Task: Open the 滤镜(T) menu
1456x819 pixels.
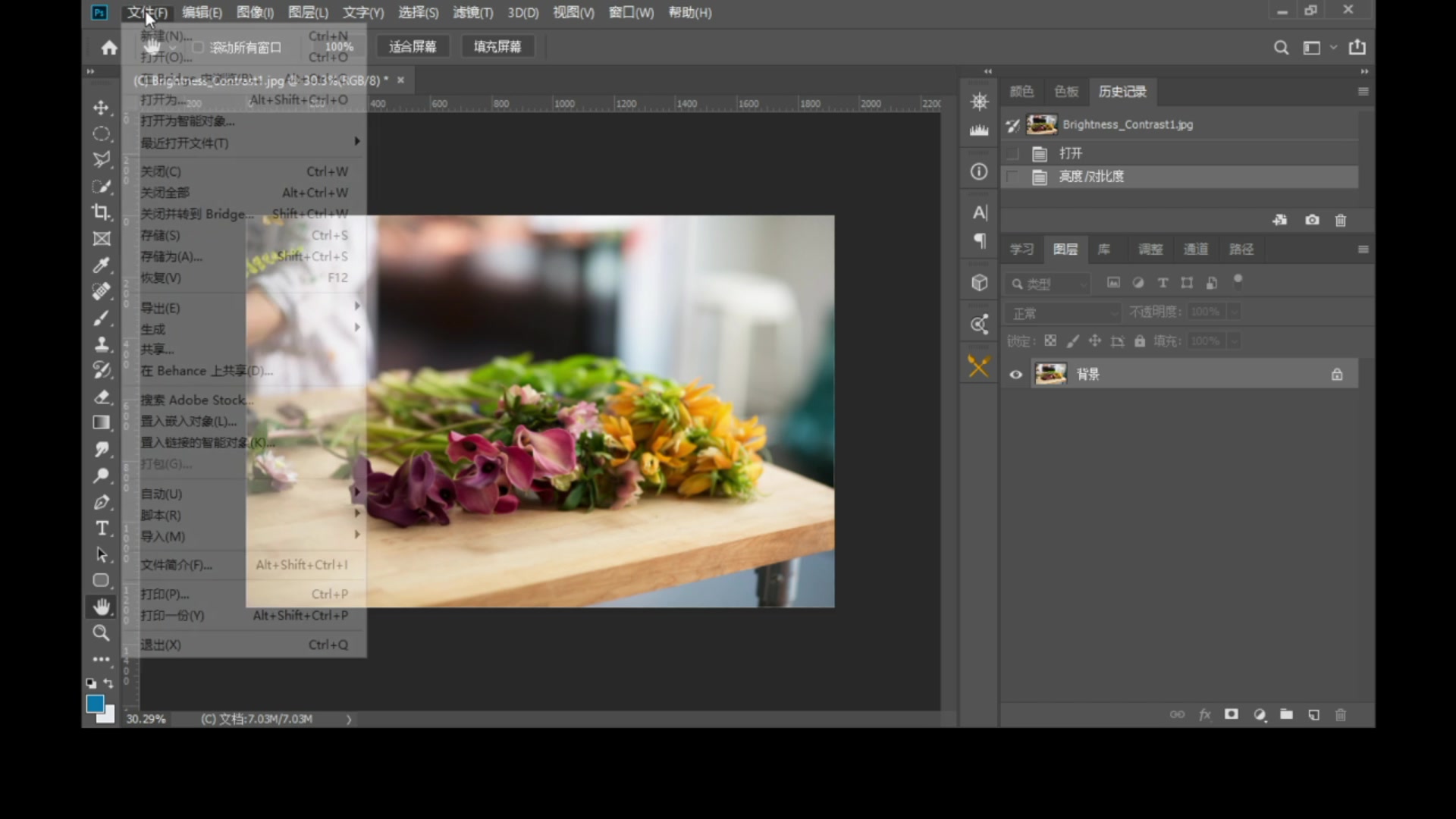Action: pyautogui.click(x=472, y=13)
